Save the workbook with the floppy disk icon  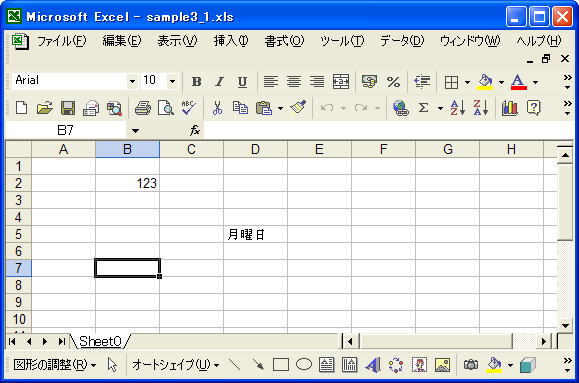click(x=68, y=108)
